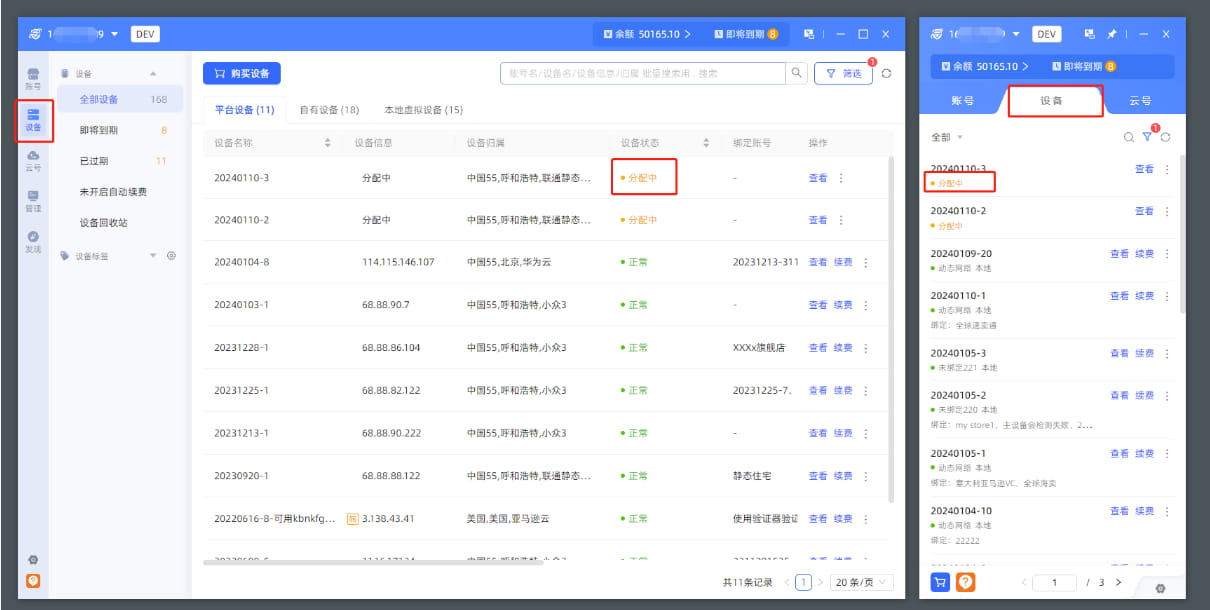Refresh the device list in the main window
The width and height of the screenshot is (1210, 610).
(x=886, y=73)
